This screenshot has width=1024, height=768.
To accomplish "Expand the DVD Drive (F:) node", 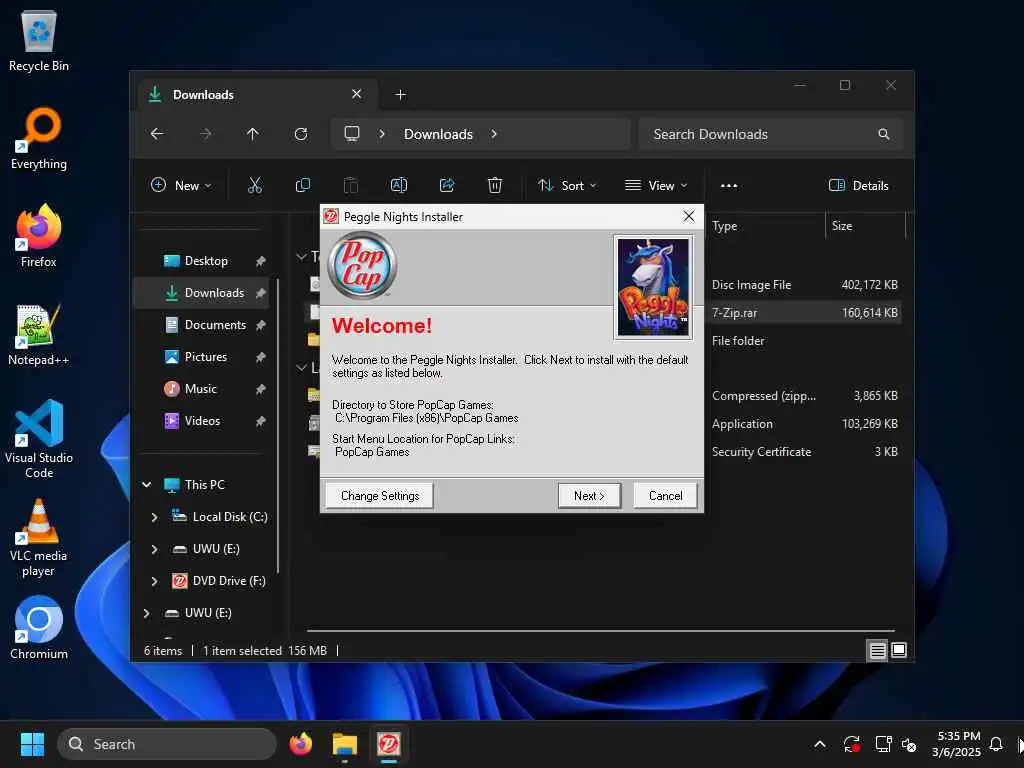I will 155,581.
